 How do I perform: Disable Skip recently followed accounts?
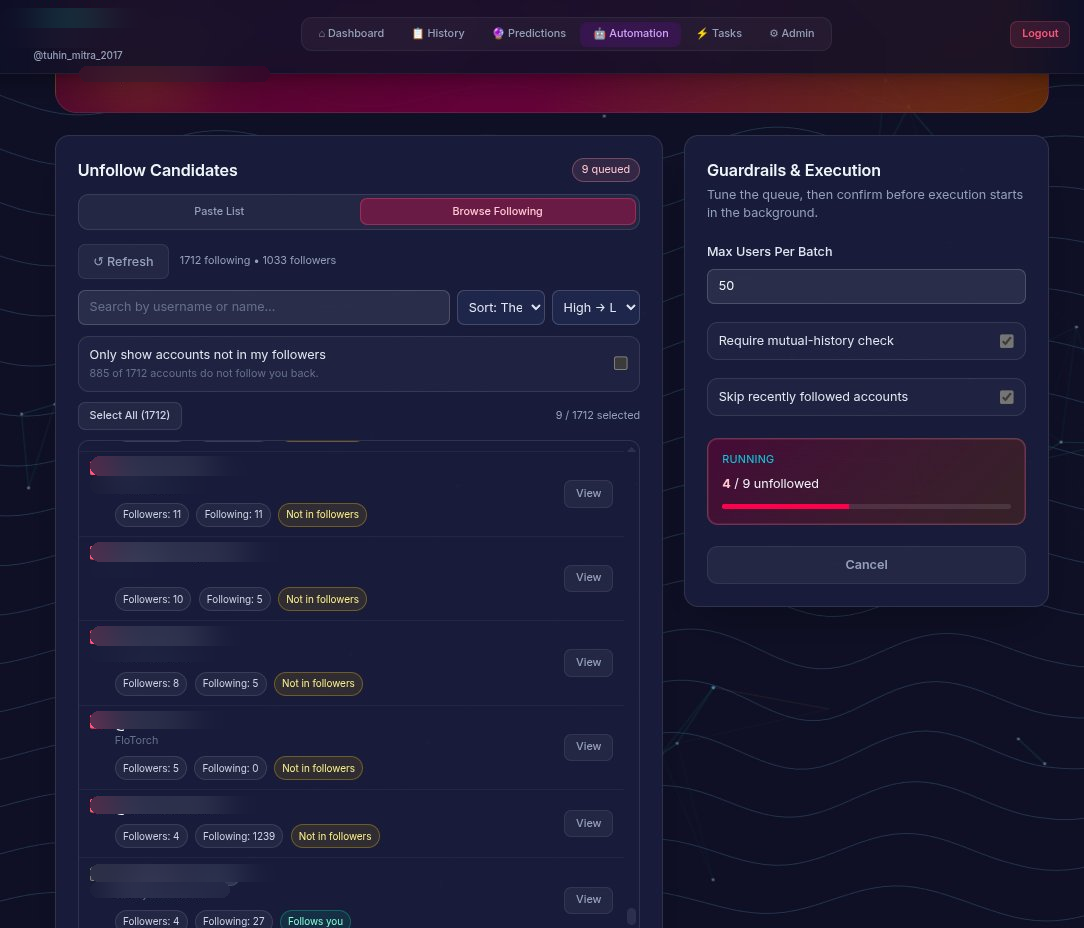pos(1006,397)
